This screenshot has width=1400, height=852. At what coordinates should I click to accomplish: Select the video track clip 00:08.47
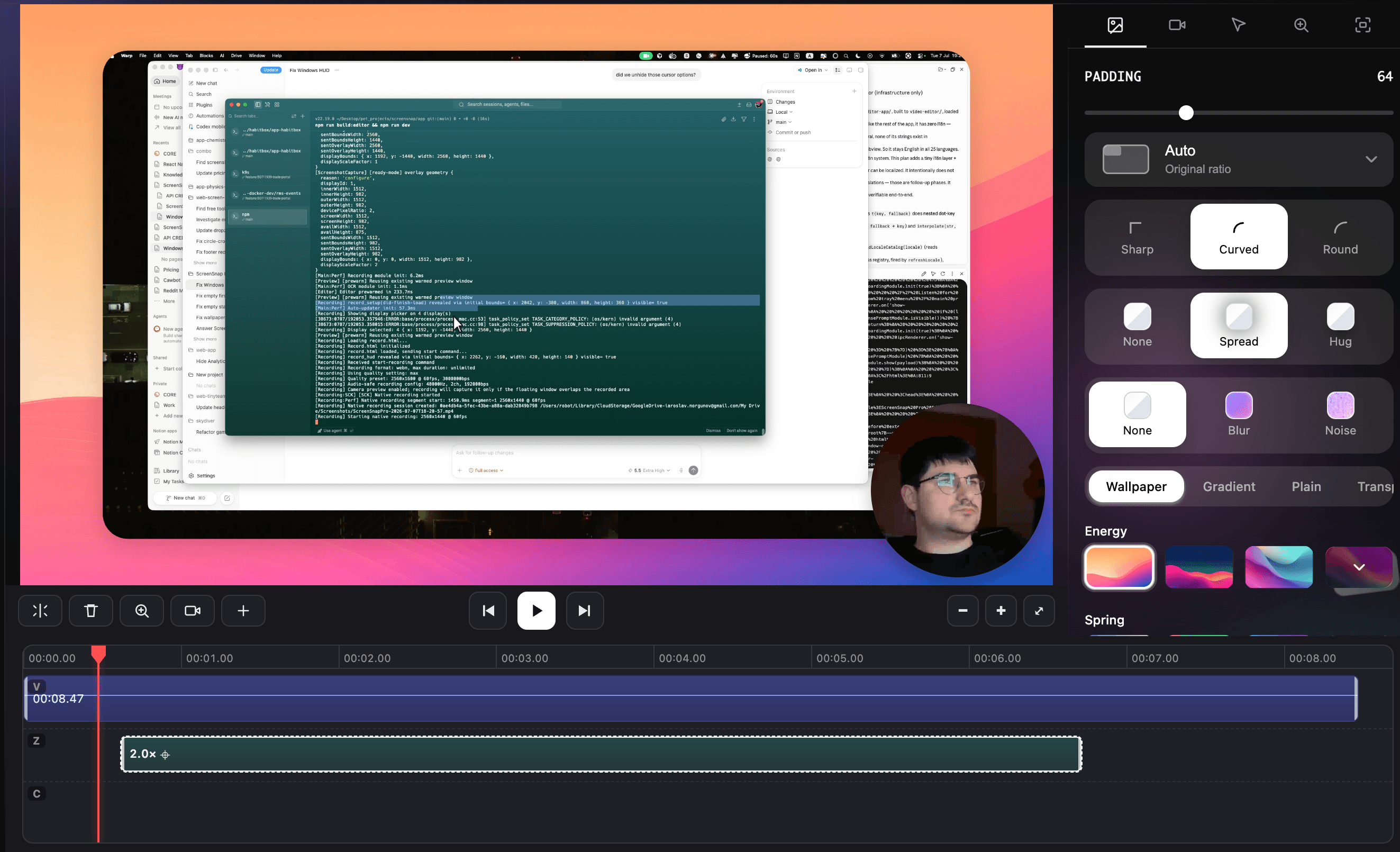pyautogui.click(x=690, y=699)
